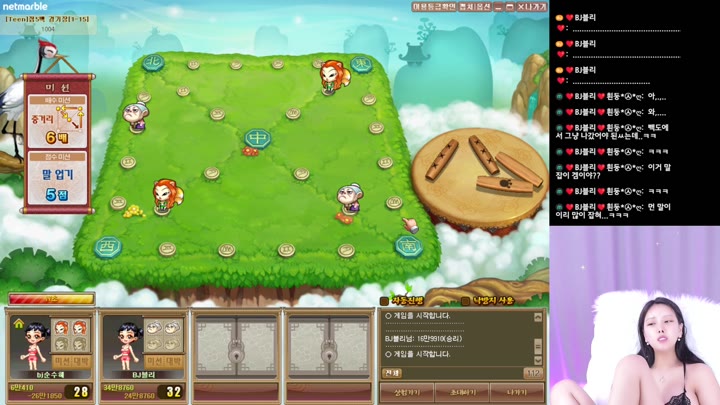
Task: Click the game log scroll-up arrow
Action: [538, 317]
